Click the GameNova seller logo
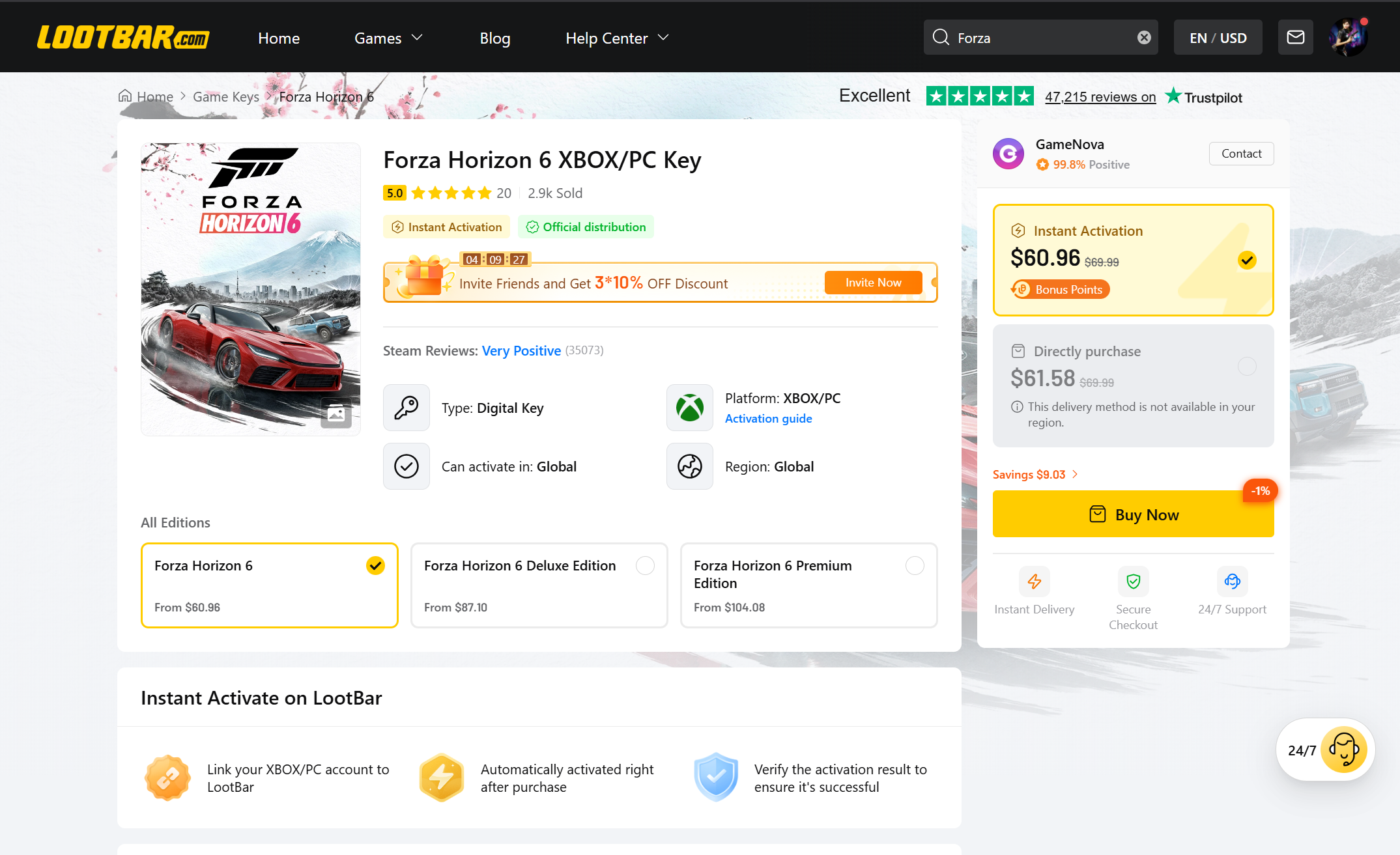The image size is (1400, 855). click(x=1008, y=154)
